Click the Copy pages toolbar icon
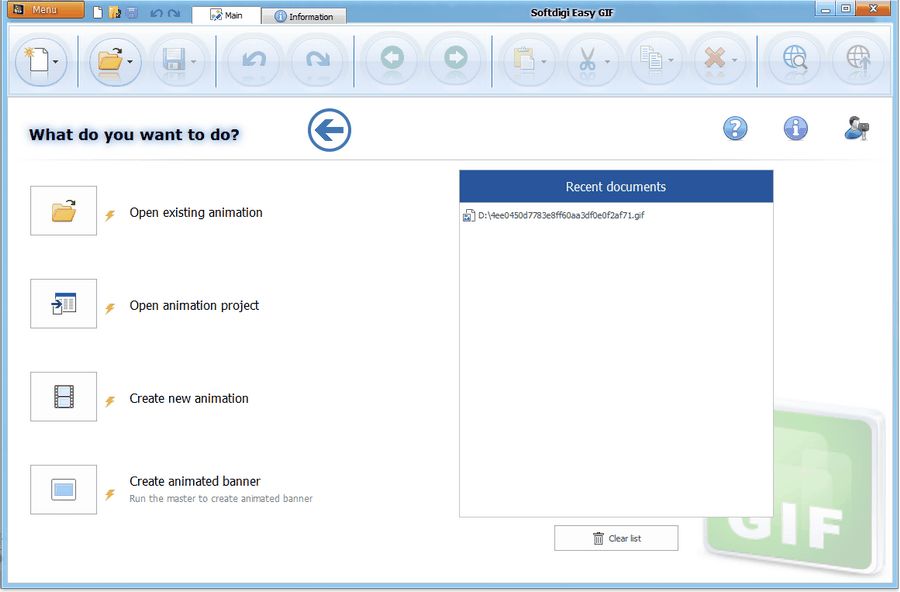Viewport: 900px width, 592px height. 651,58
